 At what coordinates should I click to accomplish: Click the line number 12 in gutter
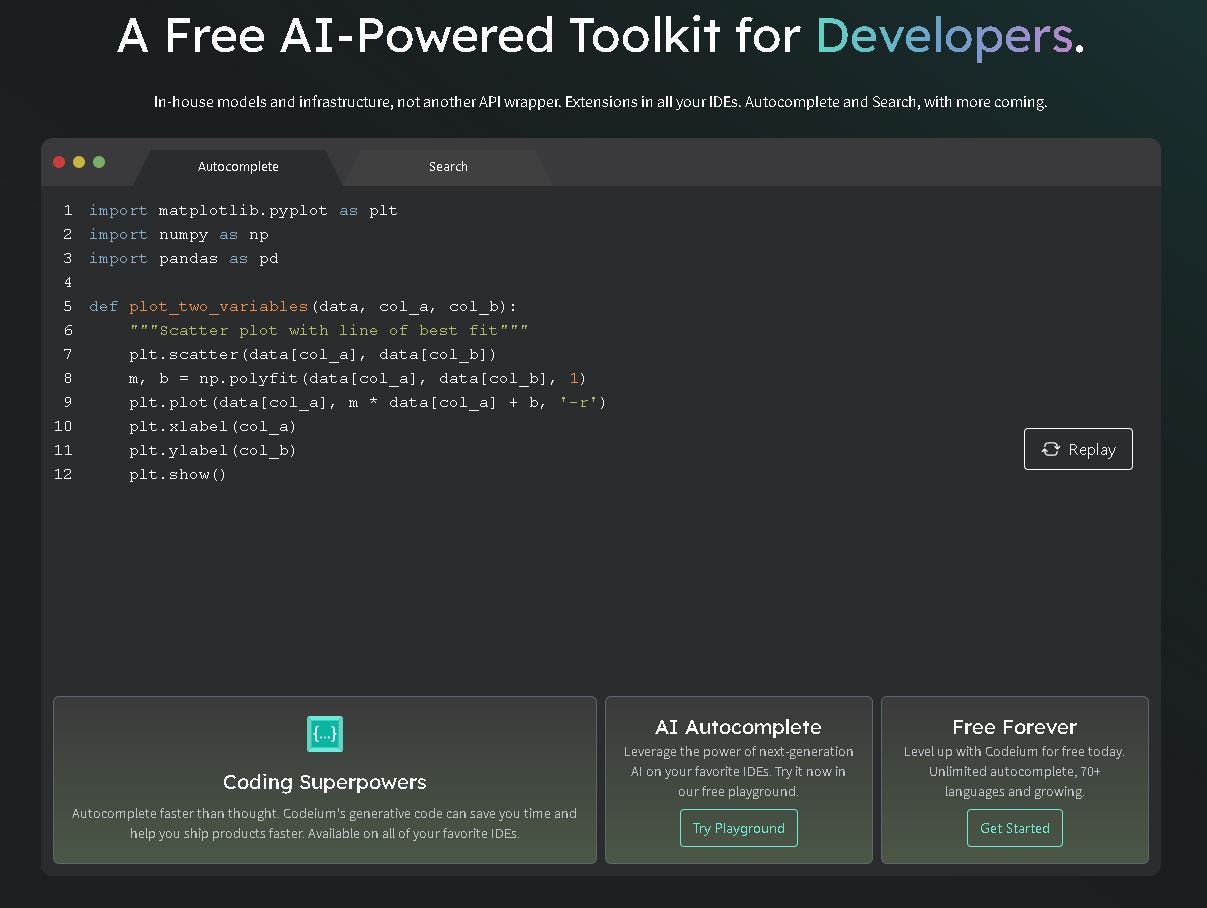click(63, 474)
